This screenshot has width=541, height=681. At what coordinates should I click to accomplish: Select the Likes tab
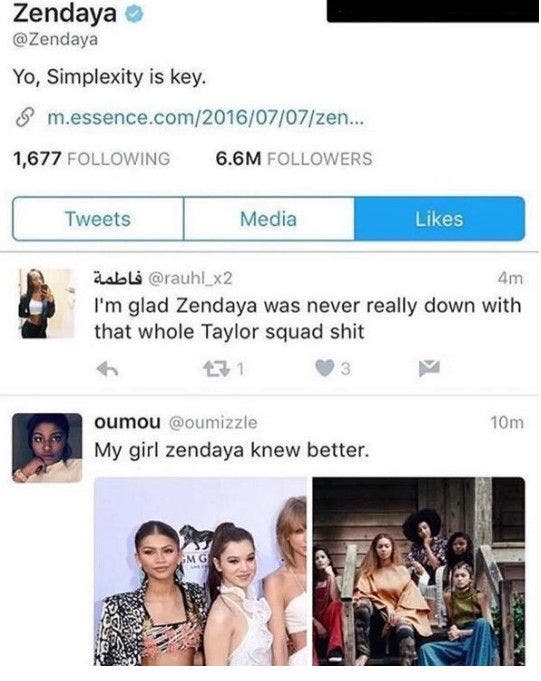click(439, 219)
